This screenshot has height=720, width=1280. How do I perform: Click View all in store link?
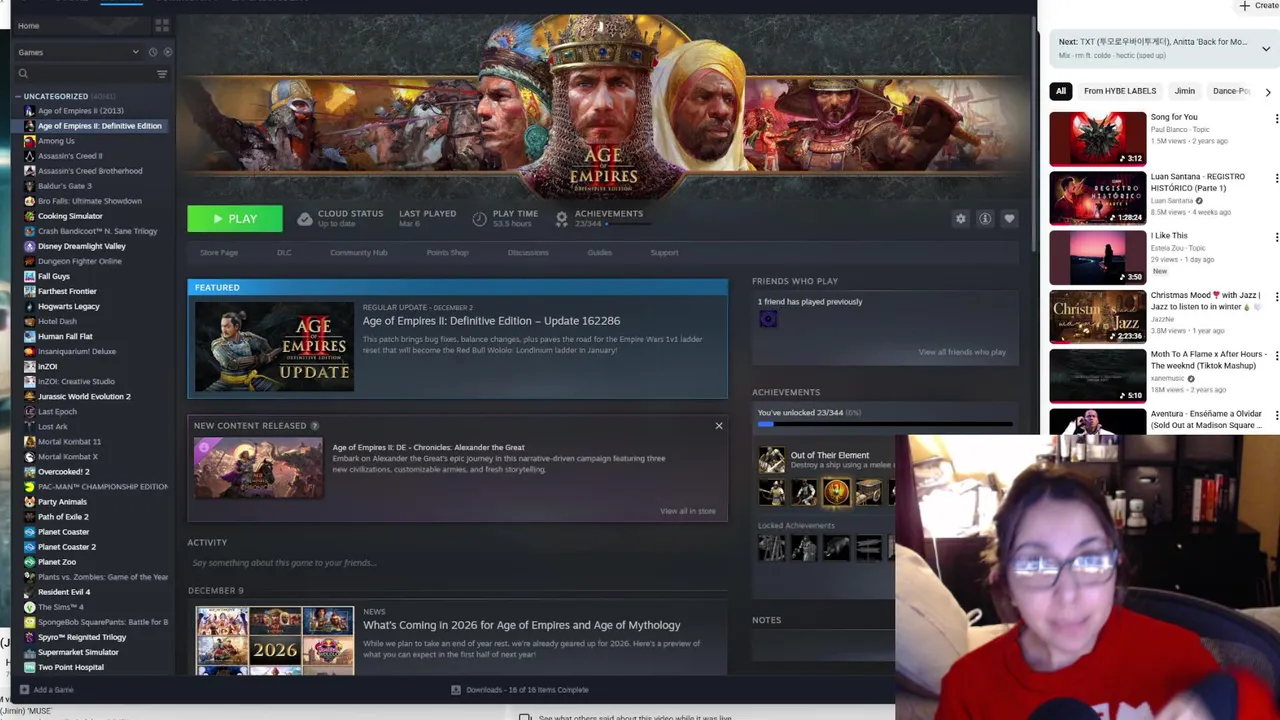point(688,511)
